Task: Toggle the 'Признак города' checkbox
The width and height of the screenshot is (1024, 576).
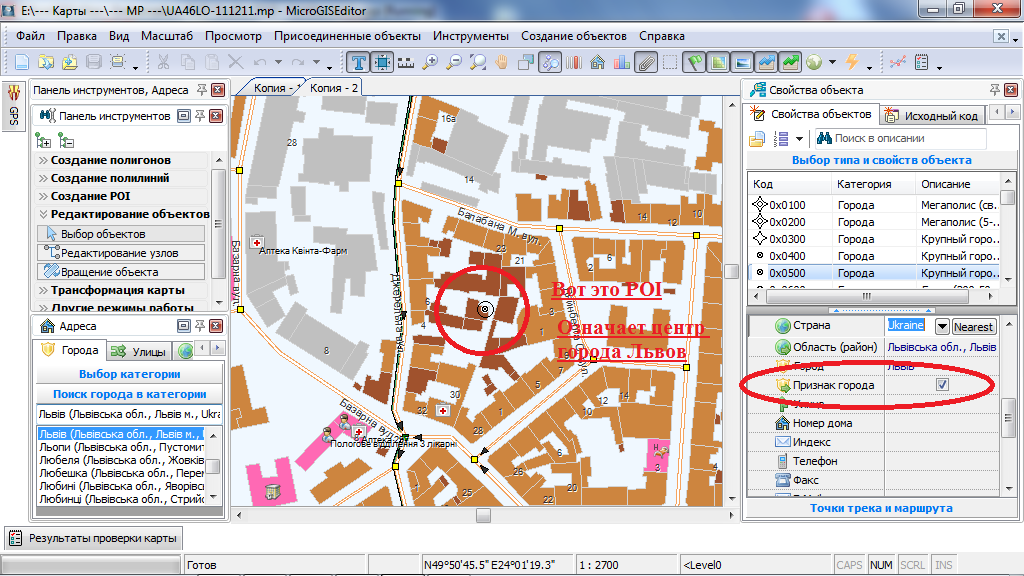Action: click(941, 385)
